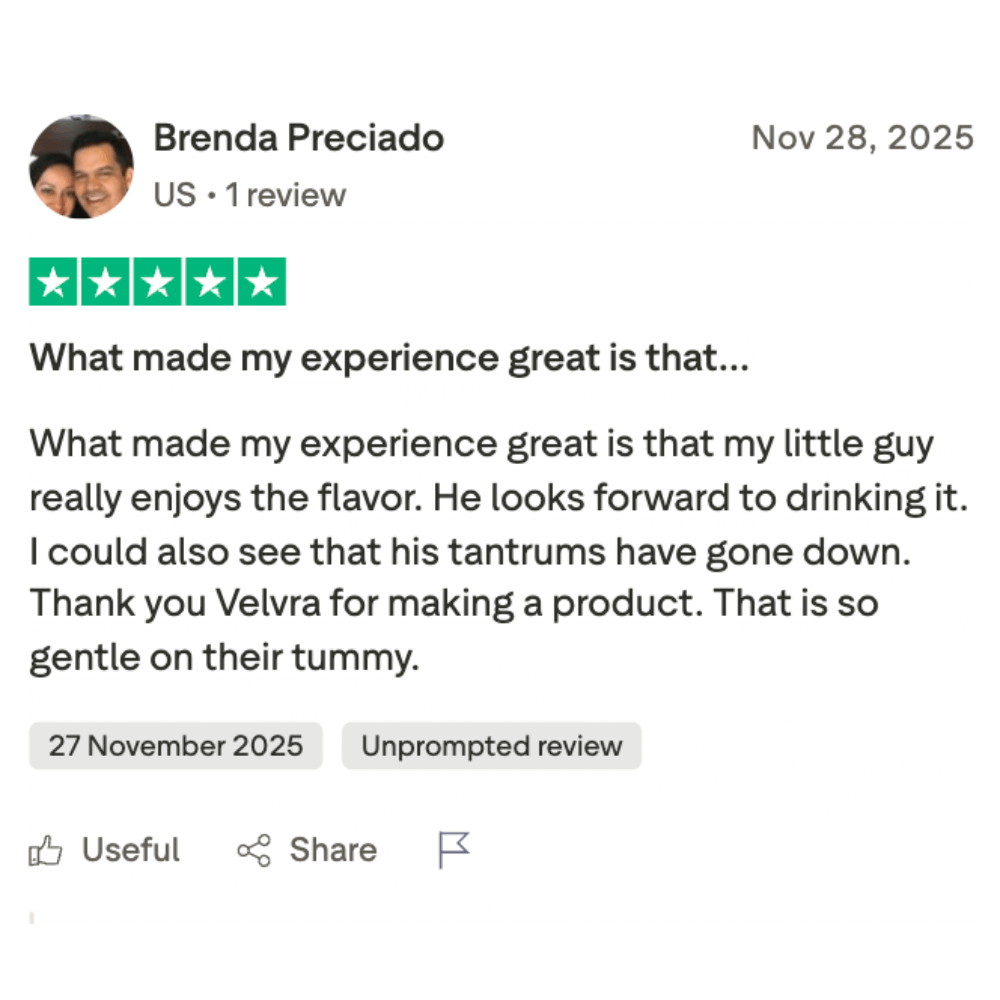Image resolution: width=1000 pixels, height=1000 pixels.
Task: Click the 'US' country label
Action: pyautogui.click(x=174, y=195)
